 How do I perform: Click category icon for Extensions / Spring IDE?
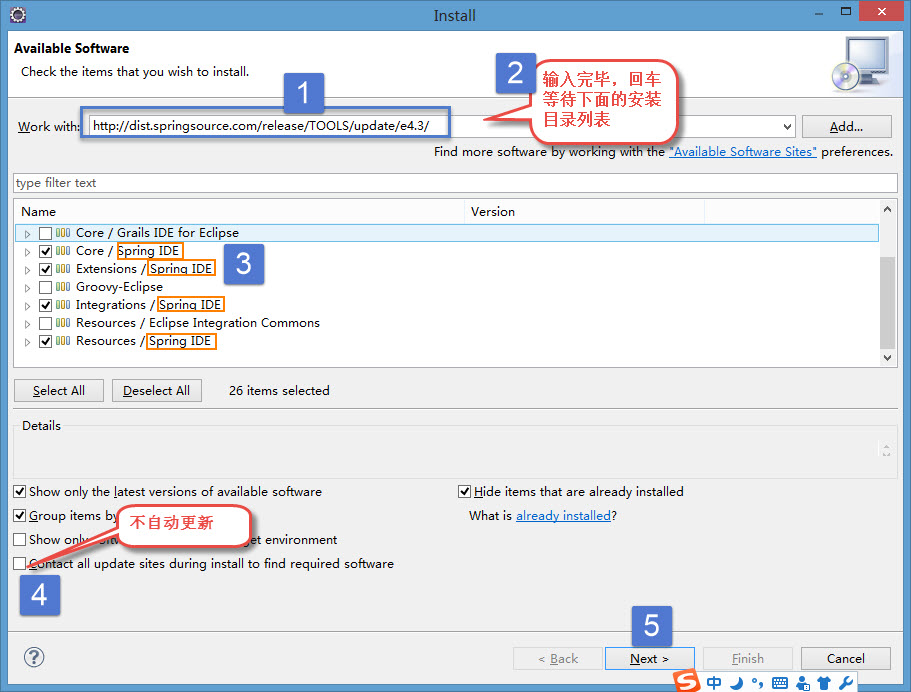63,269
